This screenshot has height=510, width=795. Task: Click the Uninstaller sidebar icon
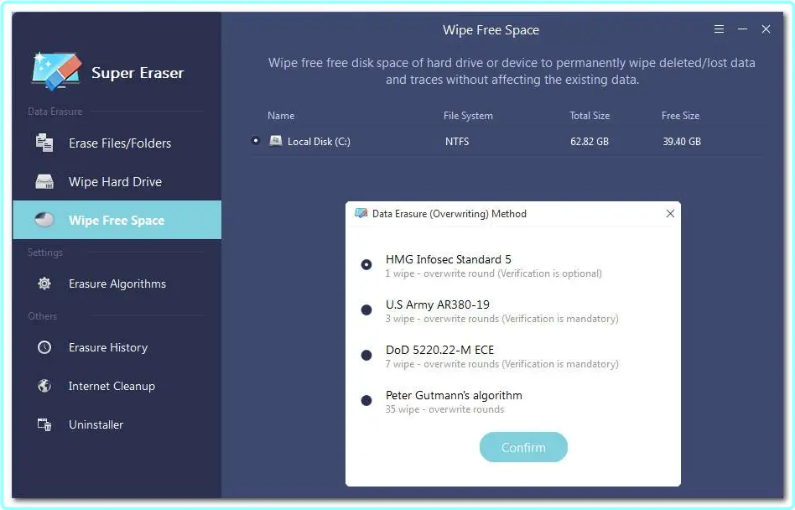[44, 425]
